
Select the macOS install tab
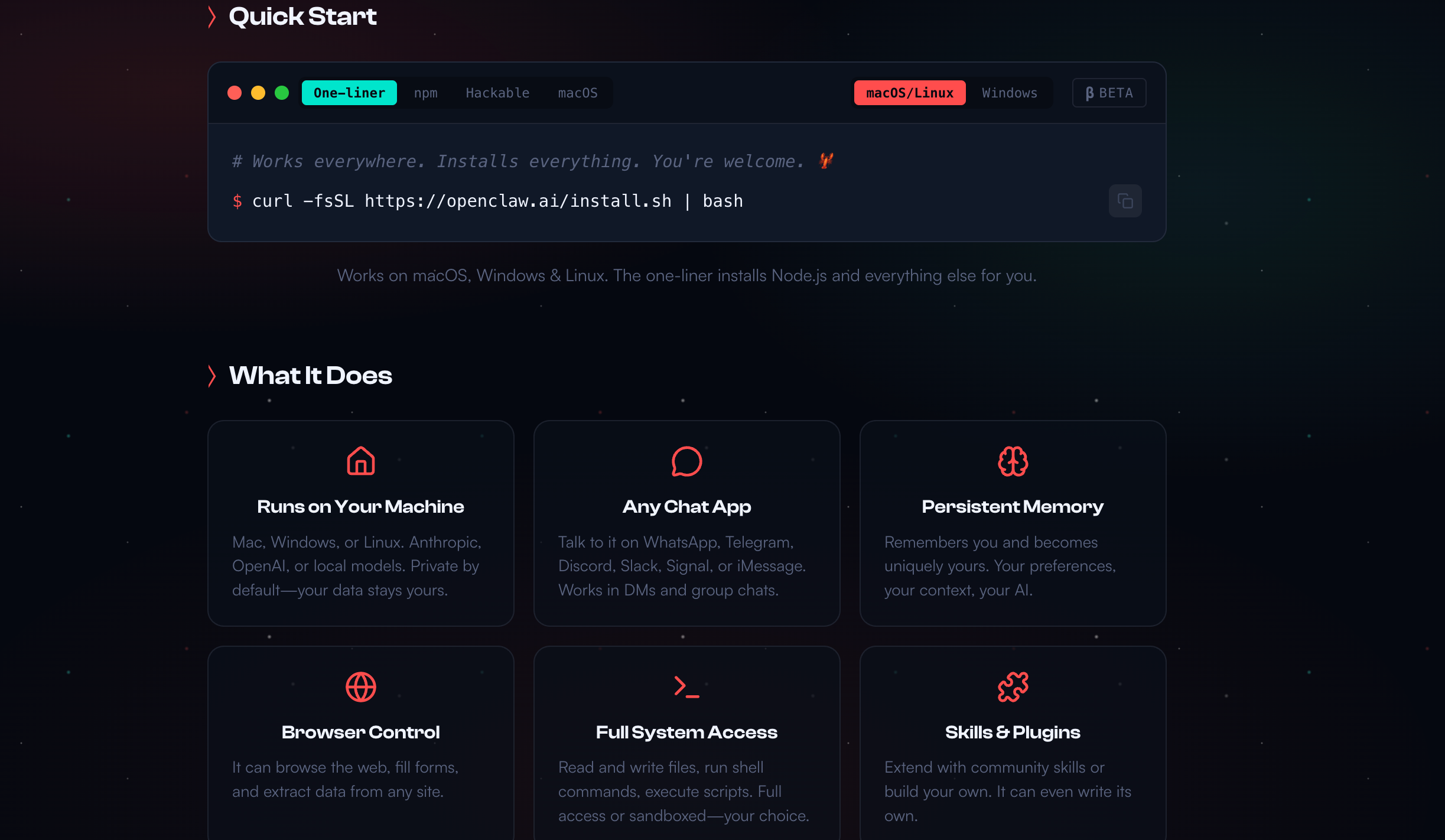(577, 93)
